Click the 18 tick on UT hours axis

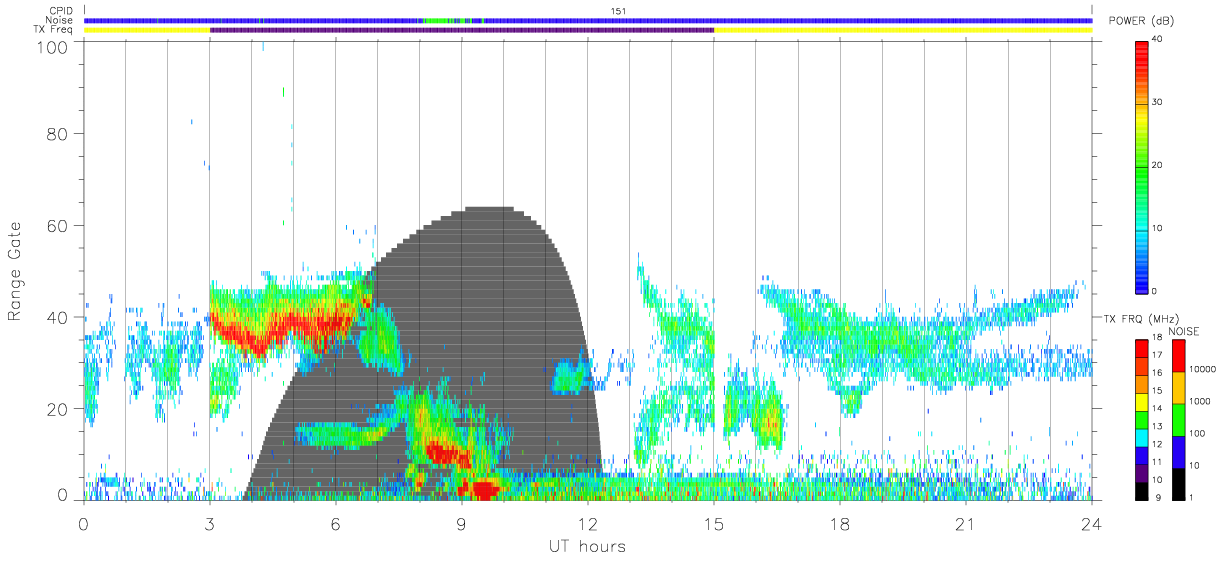[840, 524]
